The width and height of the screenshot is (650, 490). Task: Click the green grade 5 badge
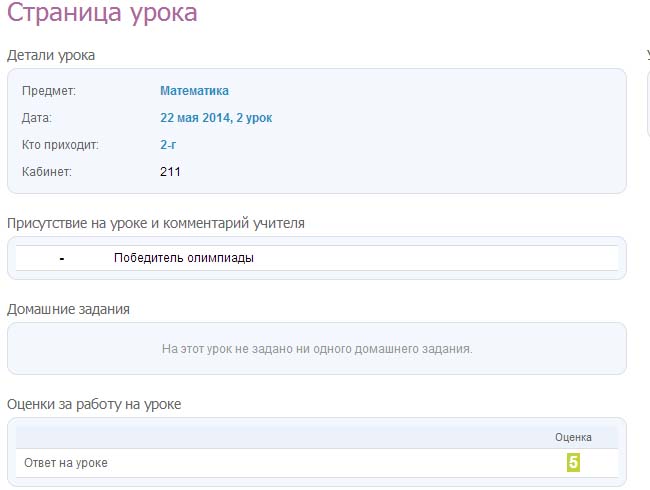click(x=573, y=462)
